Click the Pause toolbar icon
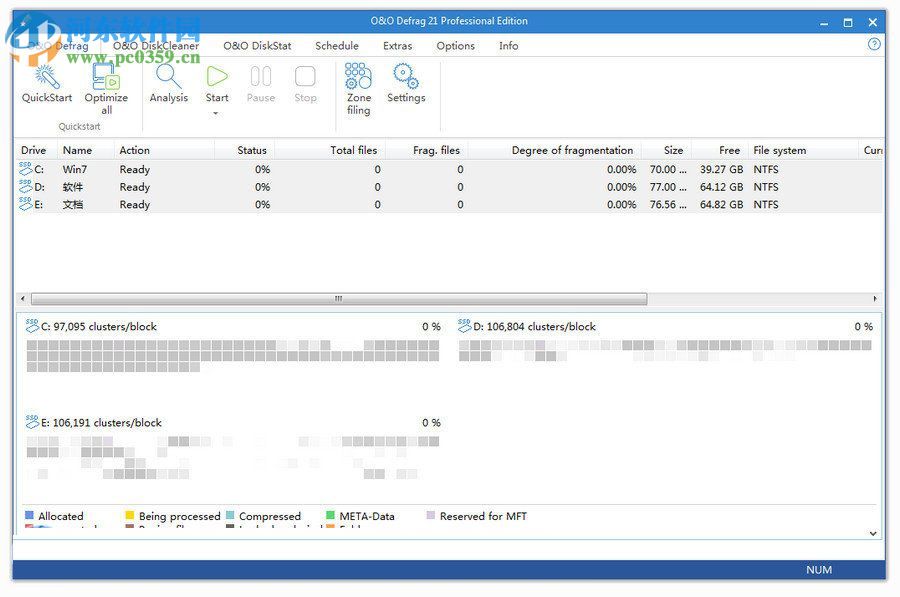The height and width of the screenshot is (597, 900). [261, 76]
